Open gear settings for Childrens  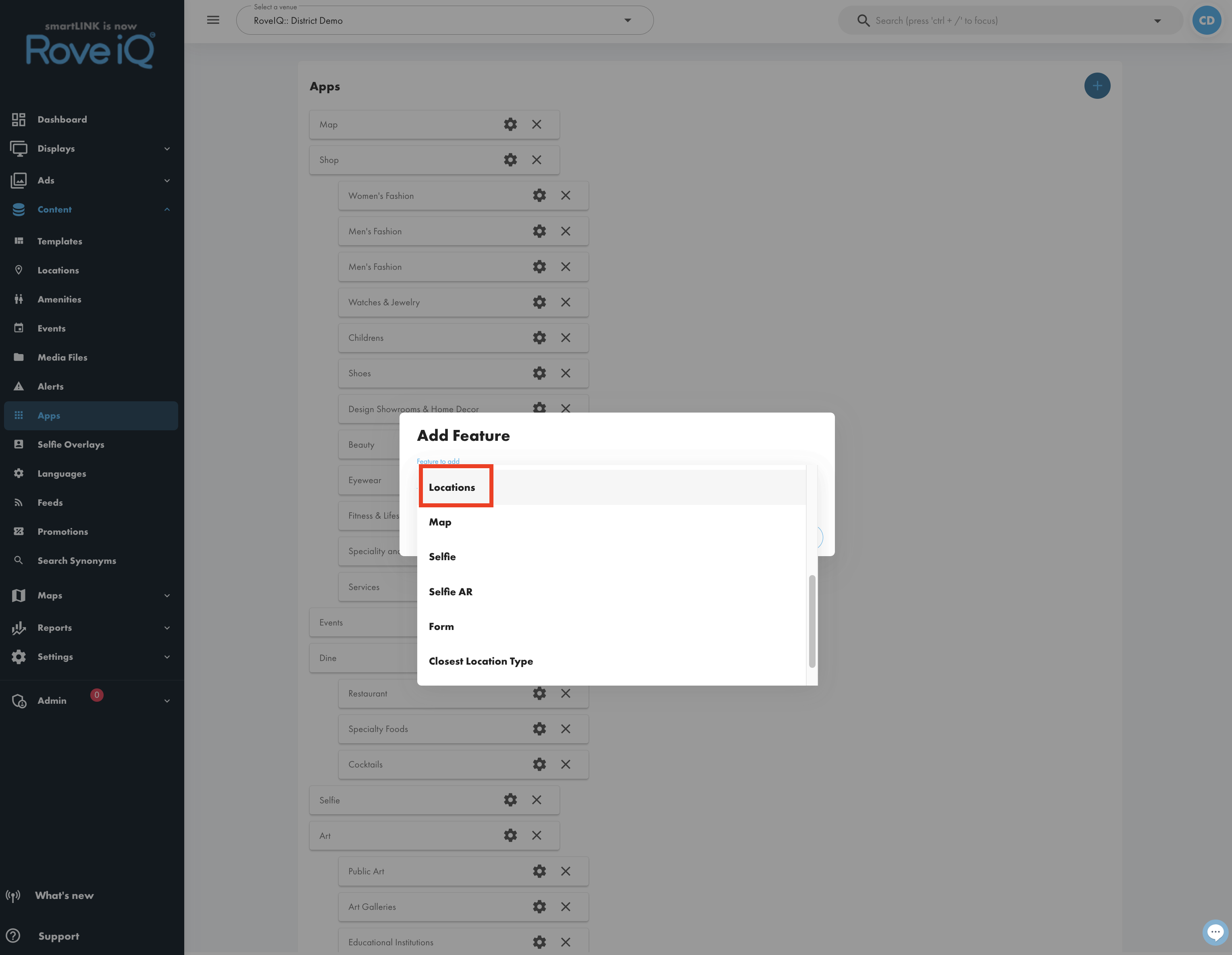[x=539, y=338]
